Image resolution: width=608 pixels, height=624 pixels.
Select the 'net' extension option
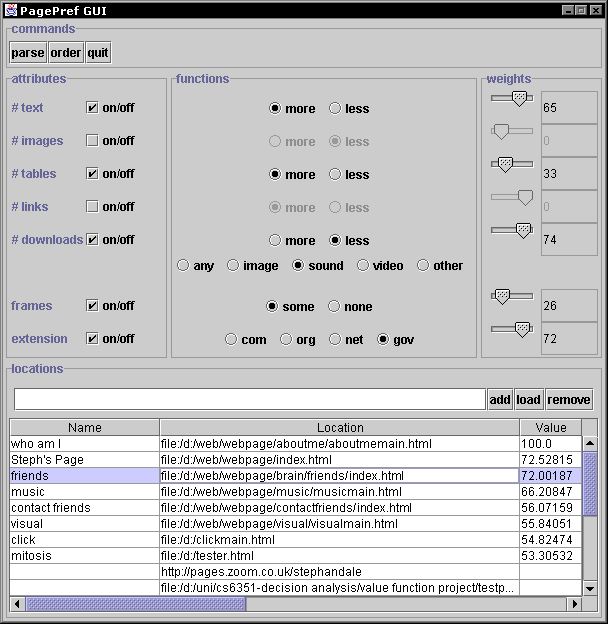point(335,339)
